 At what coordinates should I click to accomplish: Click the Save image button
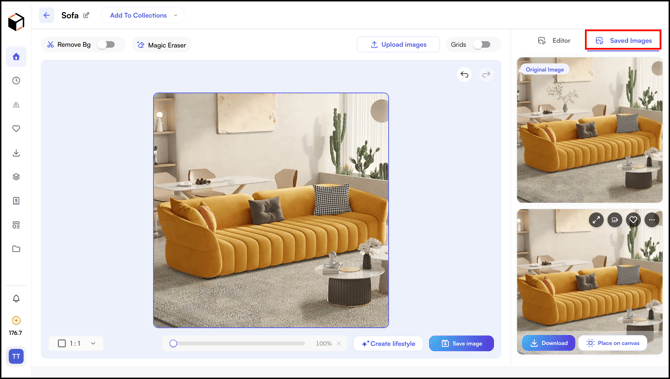461,344
